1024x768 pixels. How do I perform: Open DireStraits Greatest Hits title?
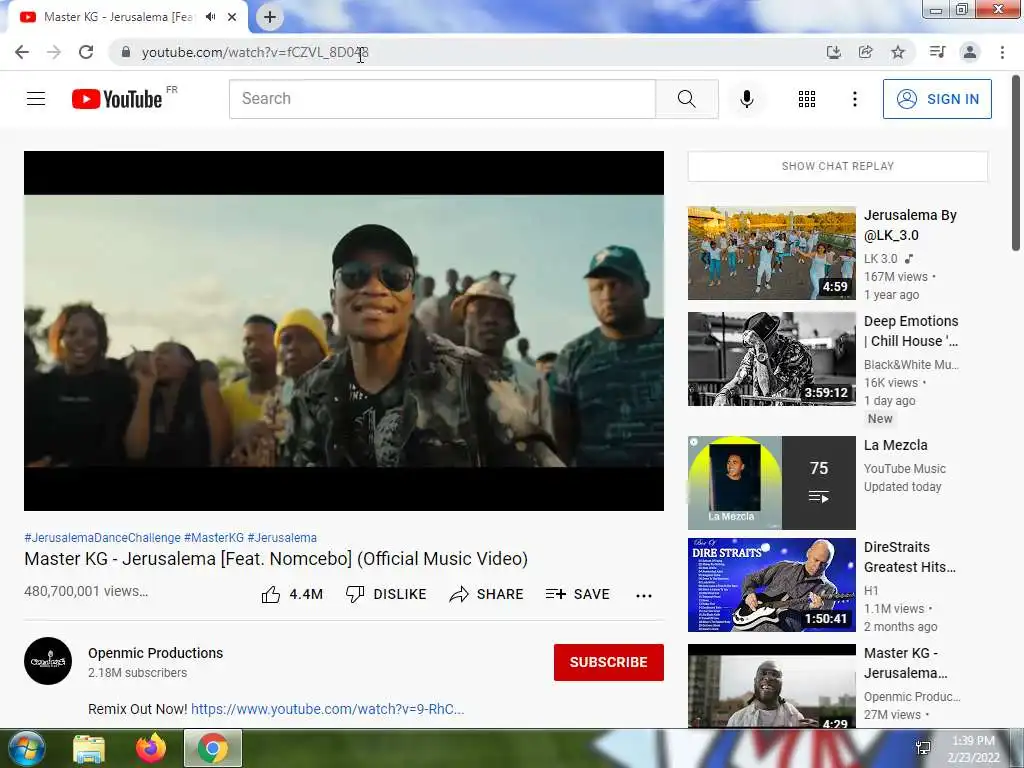coord(910,557)
